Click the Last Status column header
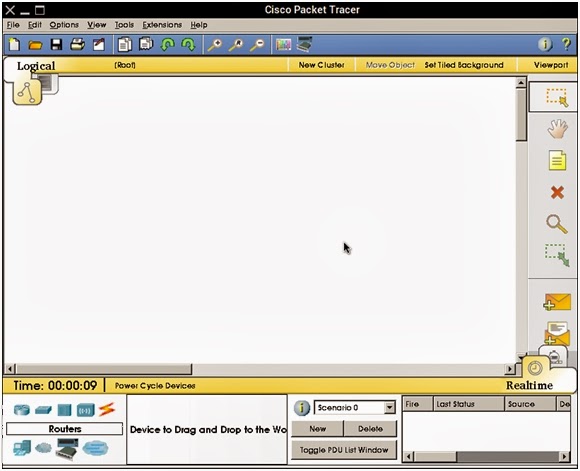The image size is (580, 471). pyautogui.click(x=469, y=404)
